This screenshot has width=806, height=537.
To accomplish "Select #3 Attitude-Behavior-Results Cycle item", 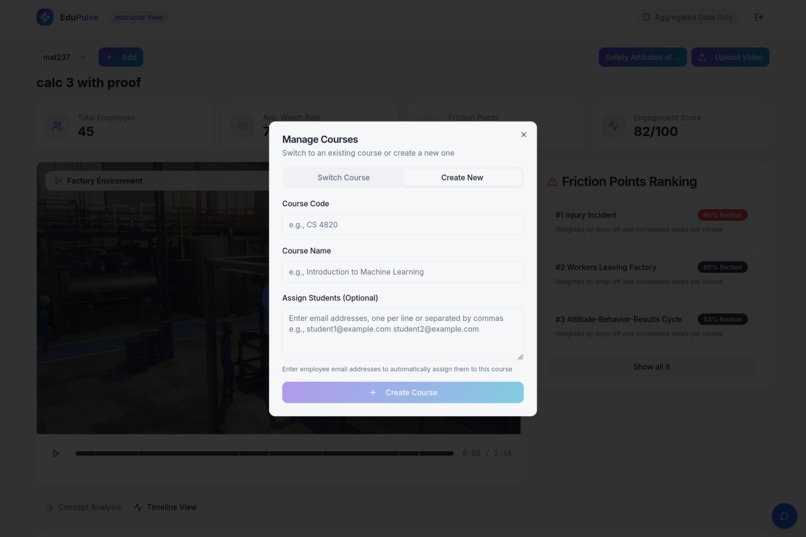I will pos(651,326).
